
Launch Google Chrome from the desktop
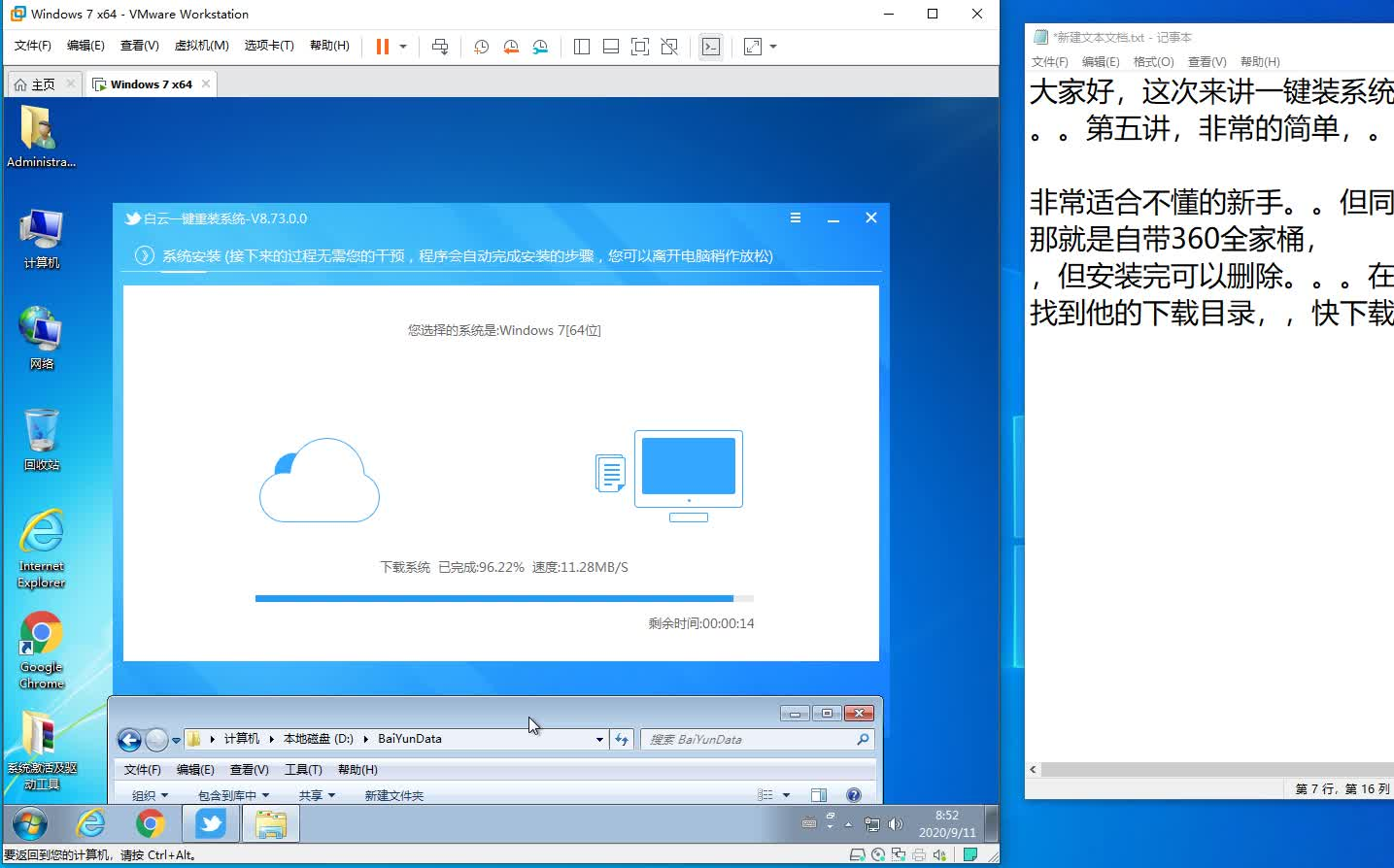pyautogui.click(x=41, y=651)
